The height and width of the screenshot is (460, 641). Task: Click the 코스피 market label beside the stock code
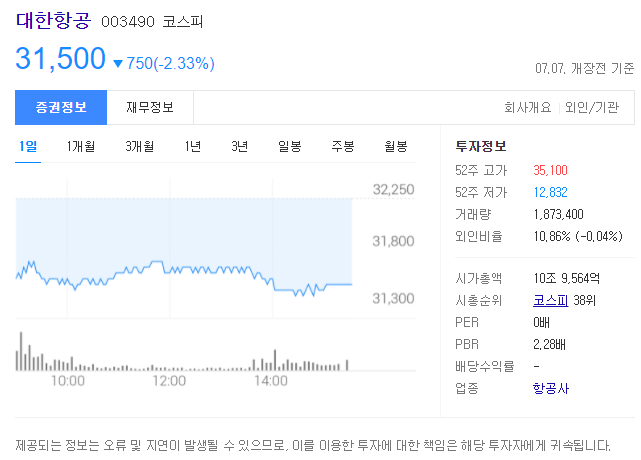[183, 22]
